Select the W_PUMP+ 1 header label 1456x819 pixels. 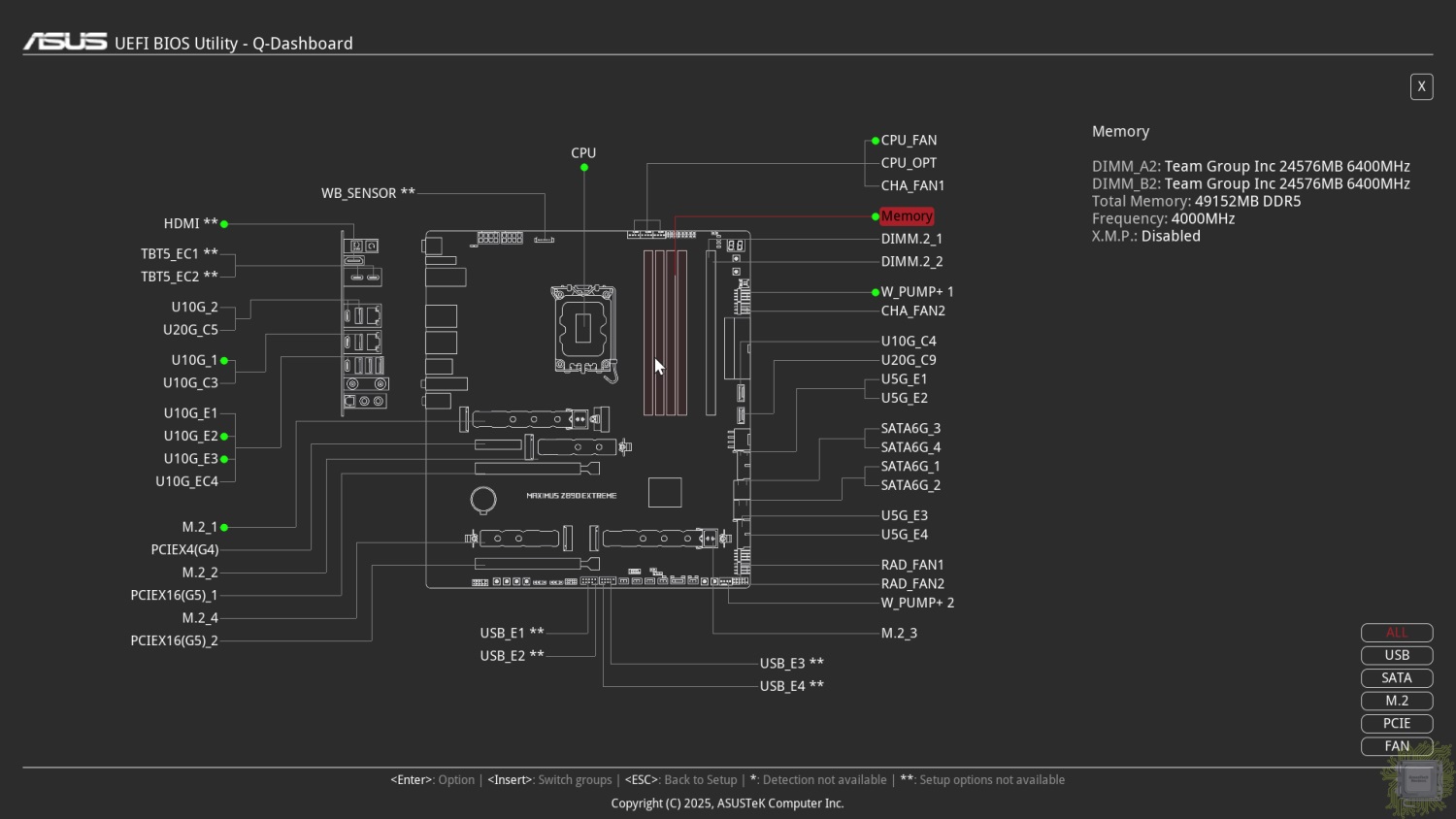coord(917,292)
